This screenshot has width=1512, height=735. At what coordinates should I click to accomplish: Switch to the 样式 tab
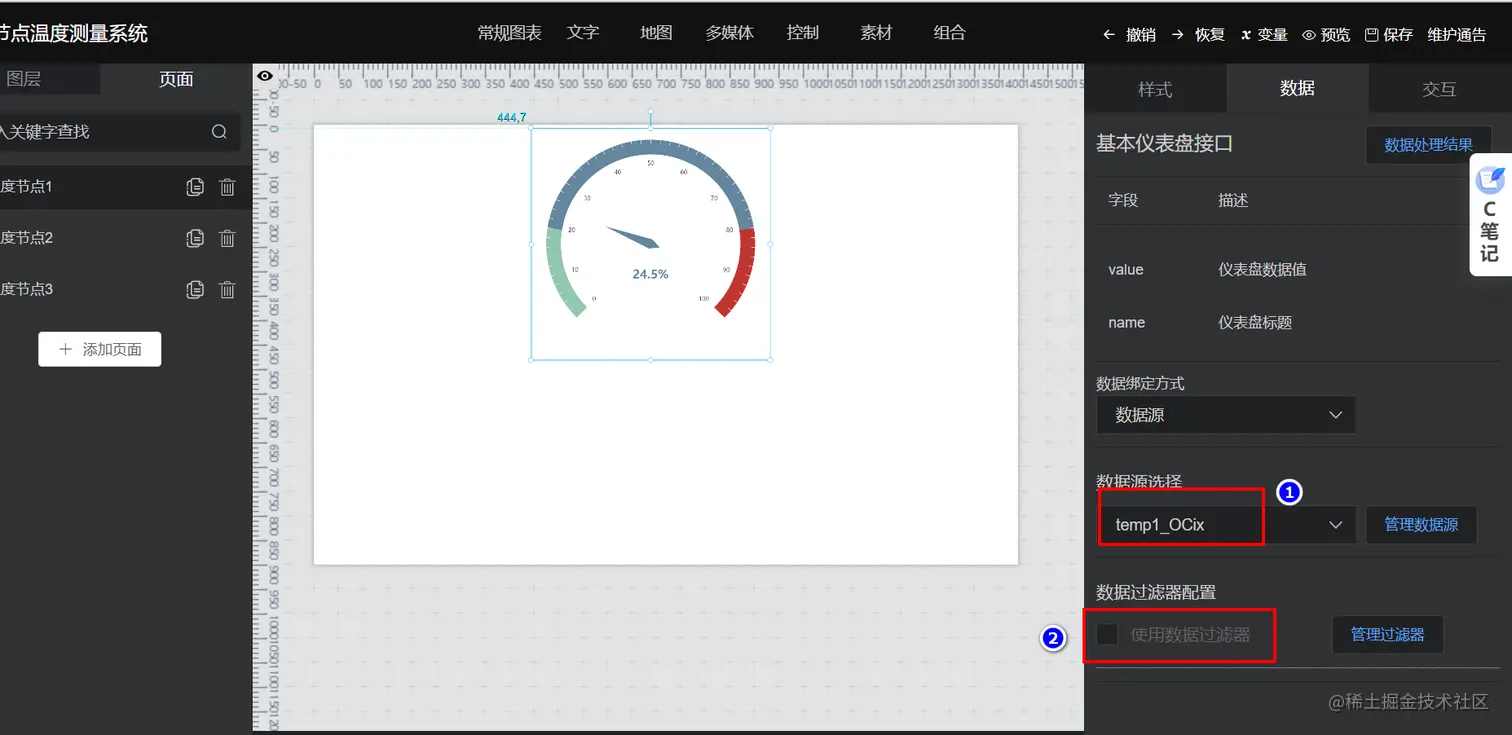(x=1155, y=89)
